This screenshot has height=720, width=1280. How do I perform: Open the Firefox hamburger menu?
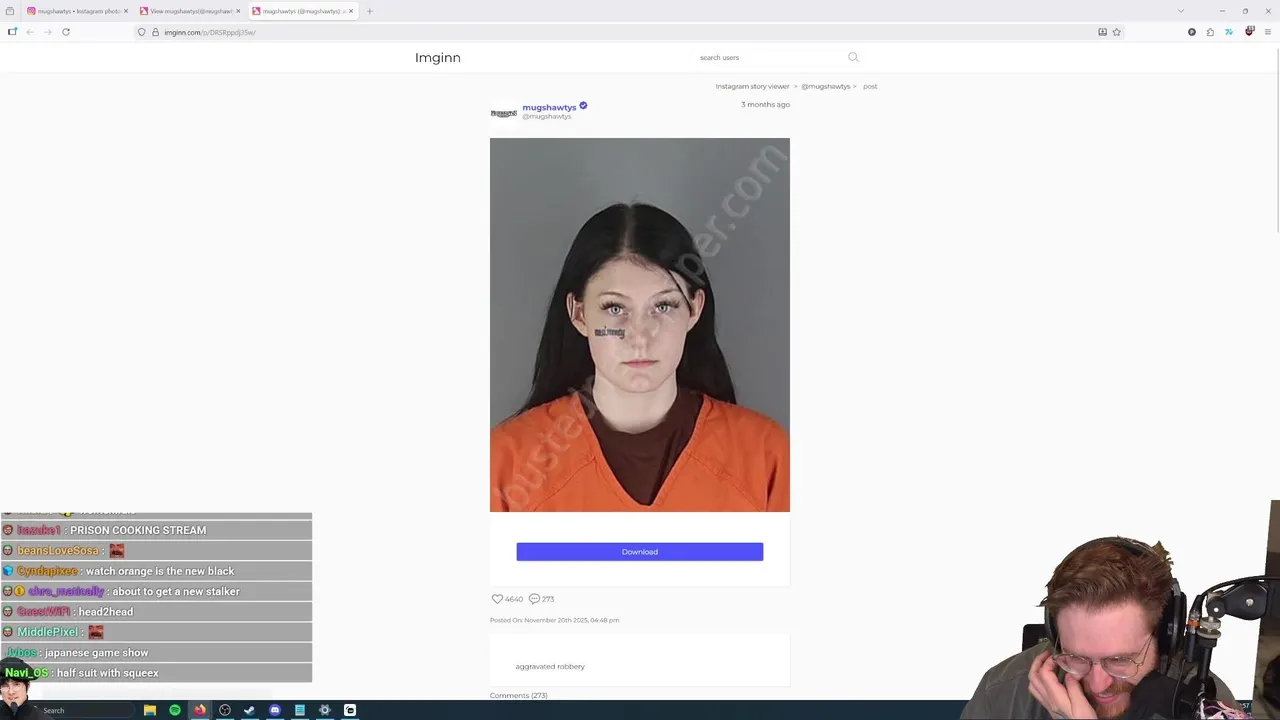pos(1268,32)
